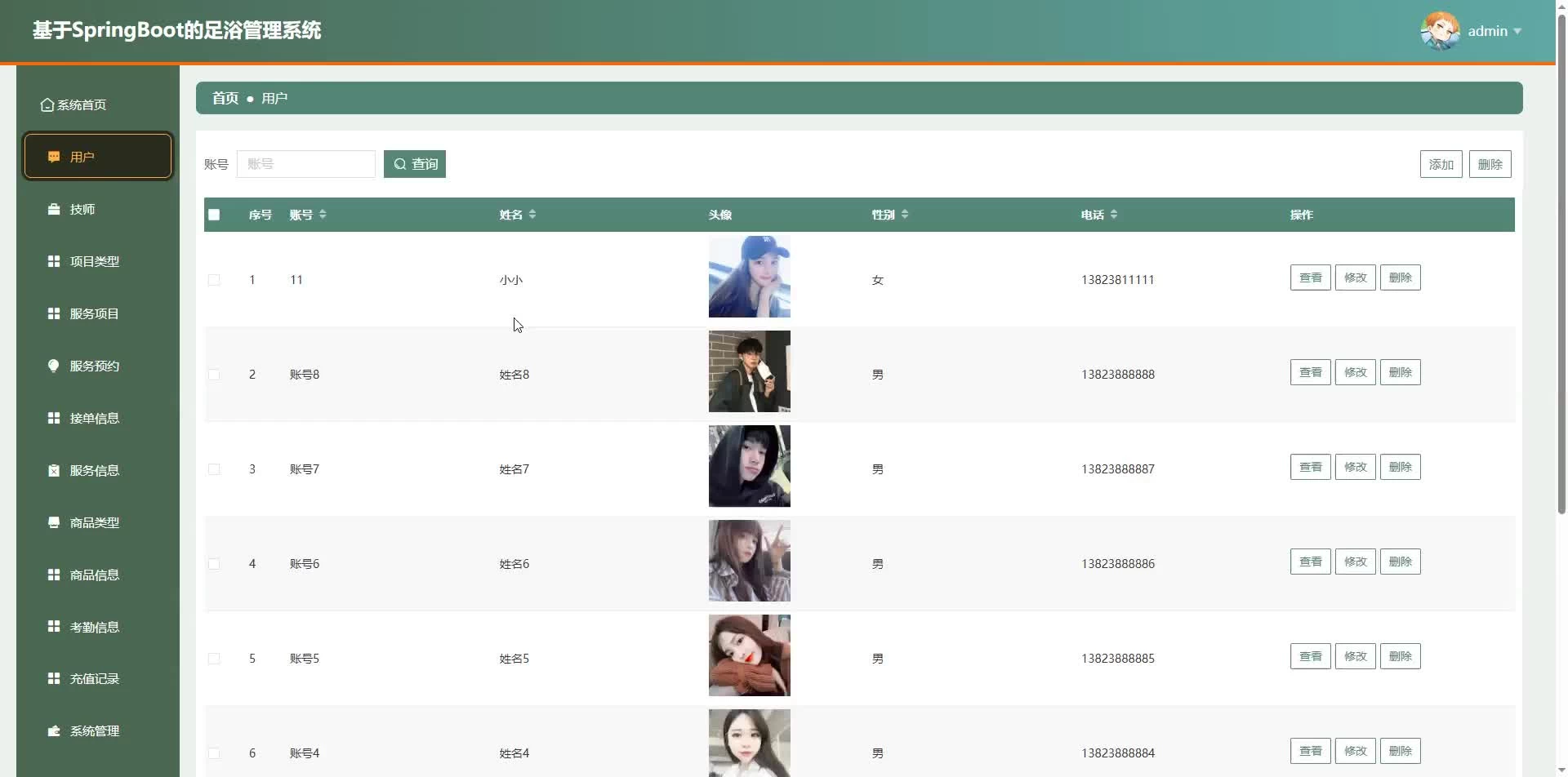
Task: Click 查看 for 姓名7
Action: tap(1310, 467)
